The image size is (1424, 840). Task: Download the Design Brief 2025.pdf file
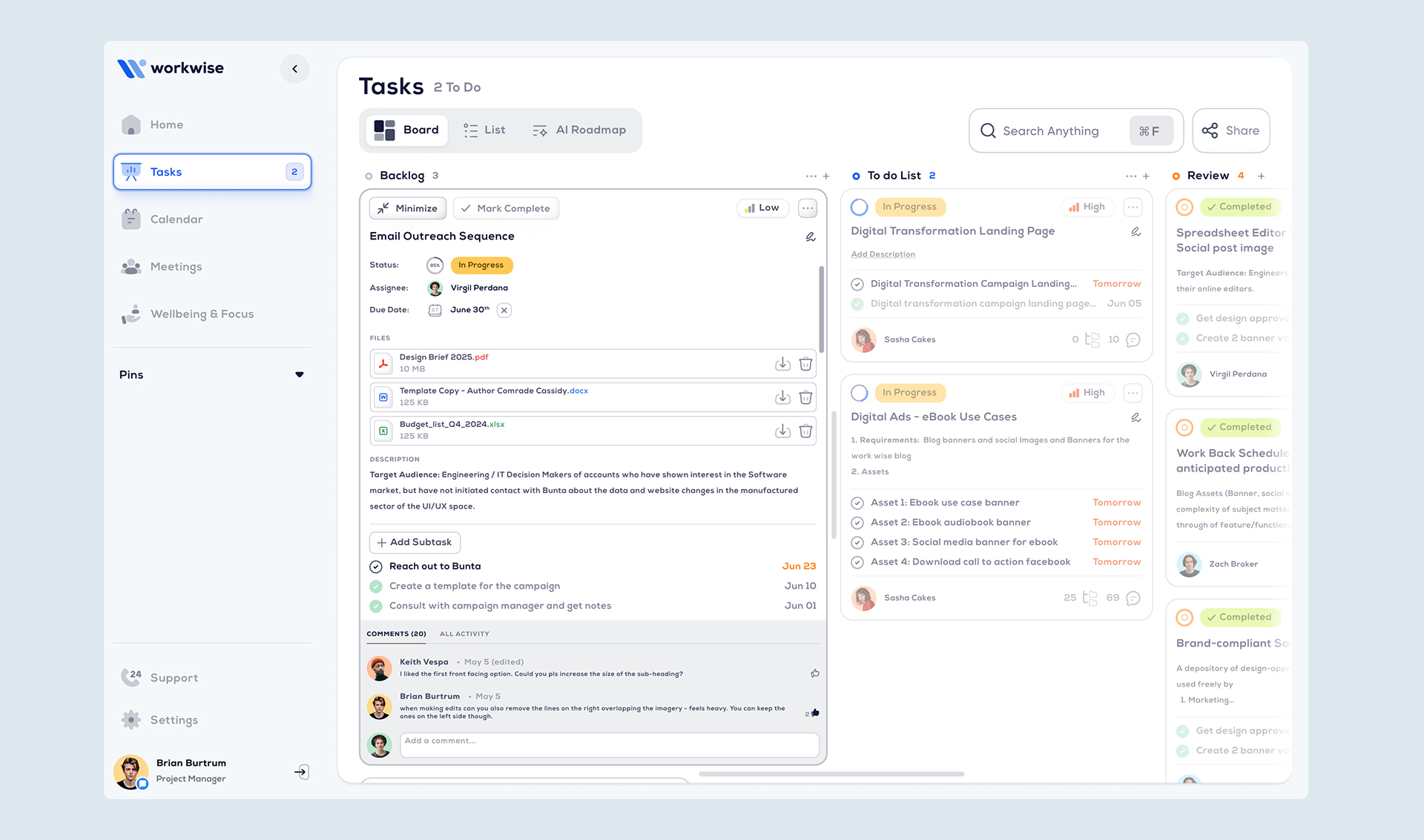[782, 363]
